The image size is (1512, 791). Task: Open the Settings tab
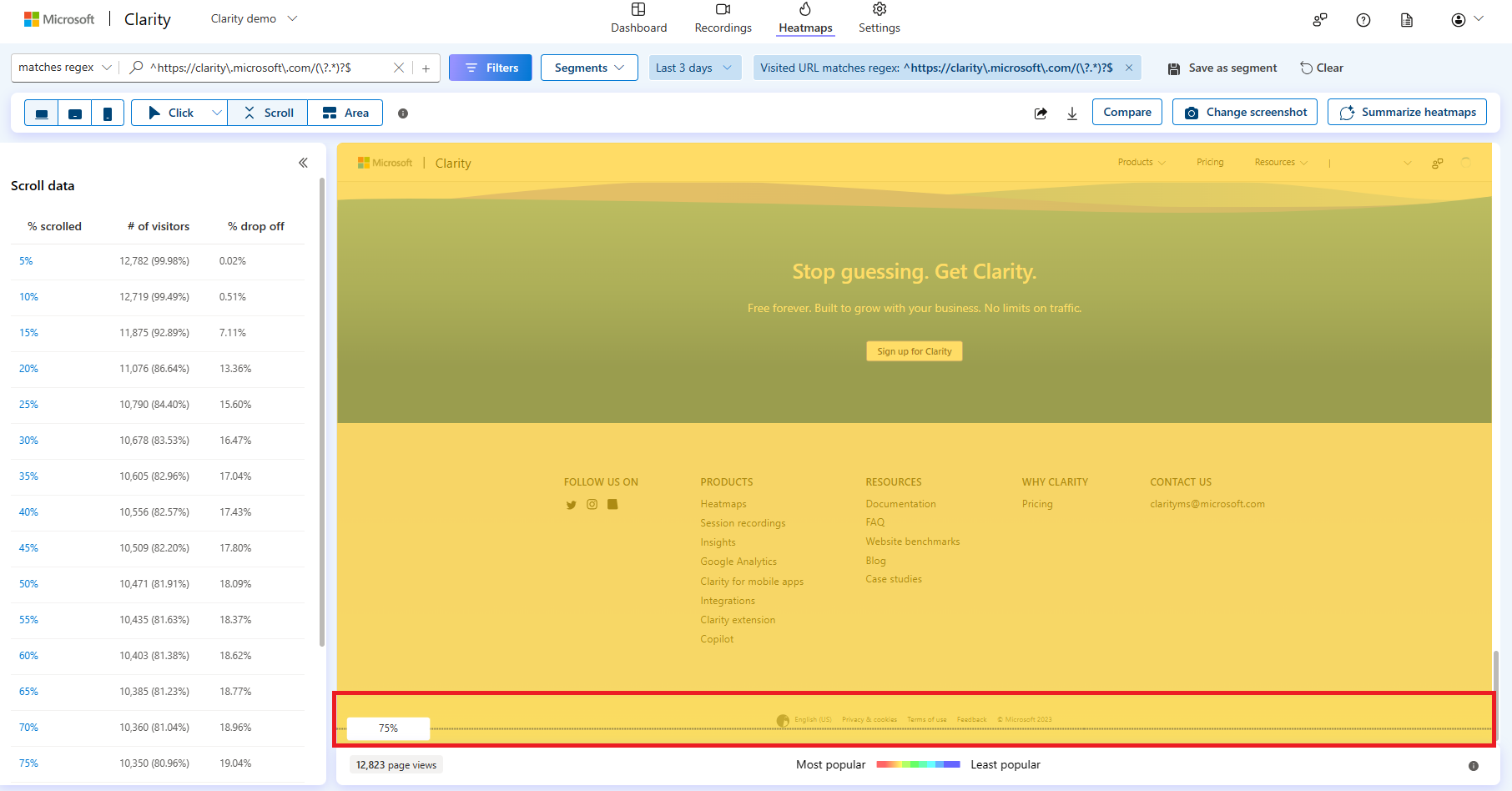pyautogui.click(x=879, y=18)
